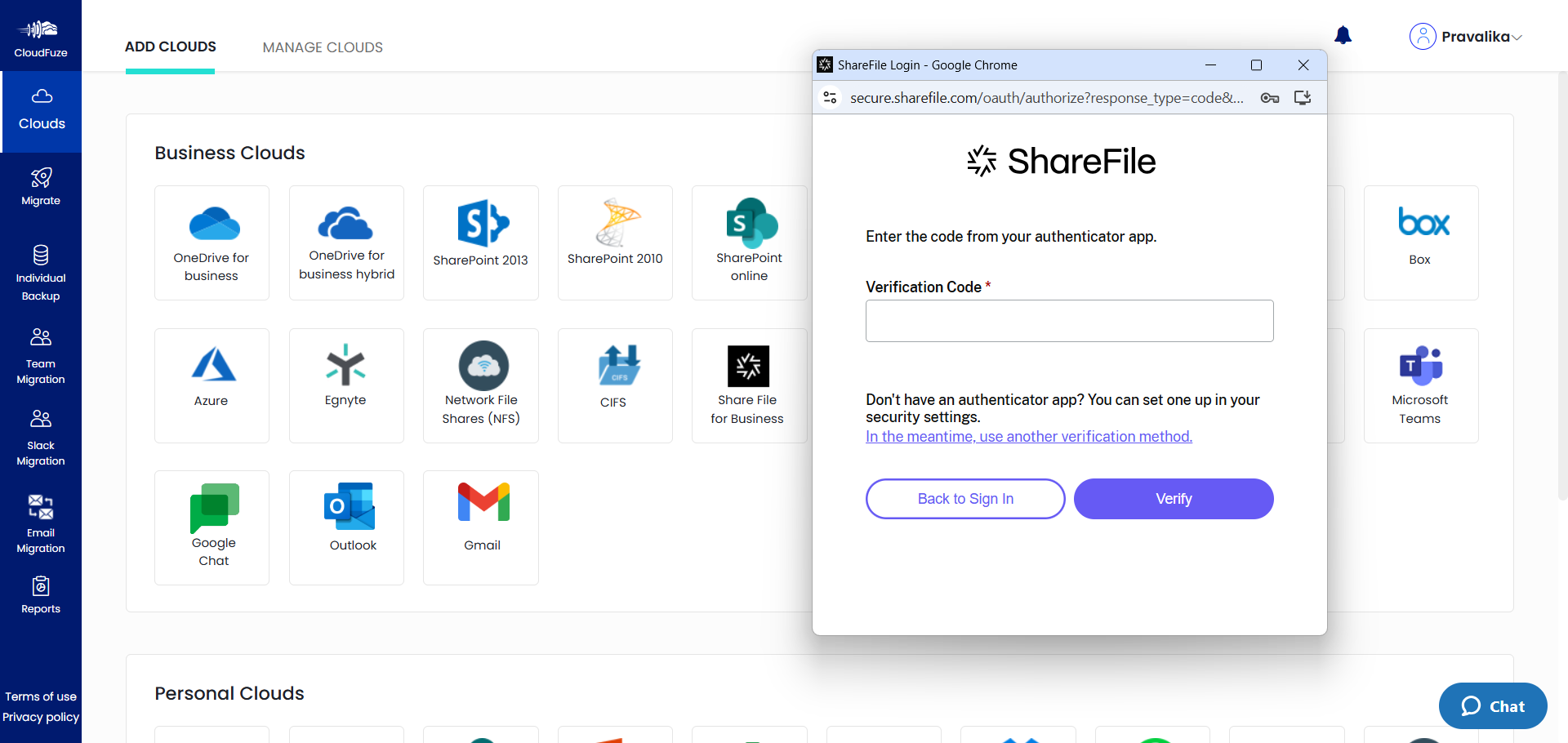
Task: Click the Back to Sign In button
Action: pyautogui.click(x=965, y=499)
